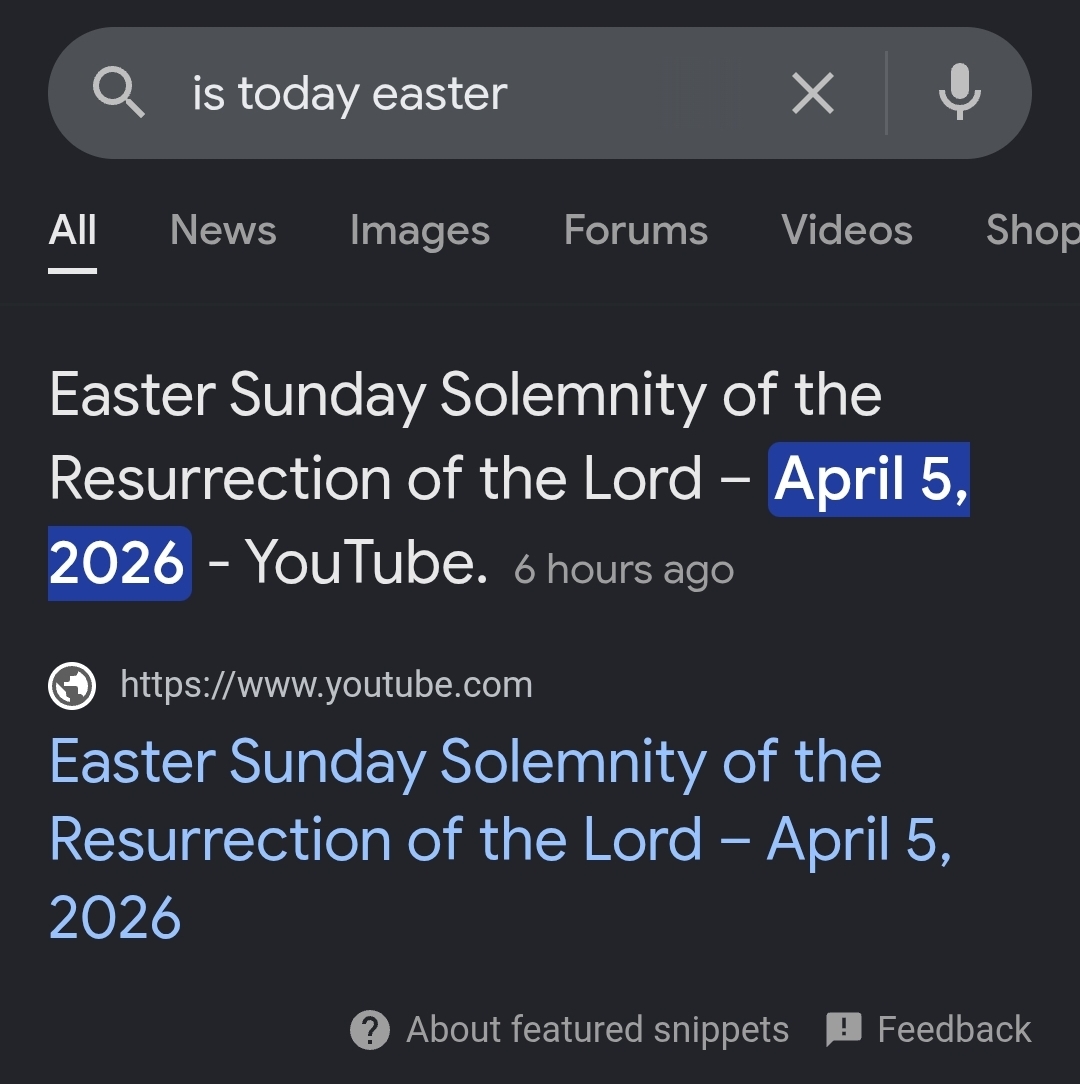The width and height of the screenshot is (1080, 1084).
Task: Clear the search query with the X
Action: [x=812, y=94]
